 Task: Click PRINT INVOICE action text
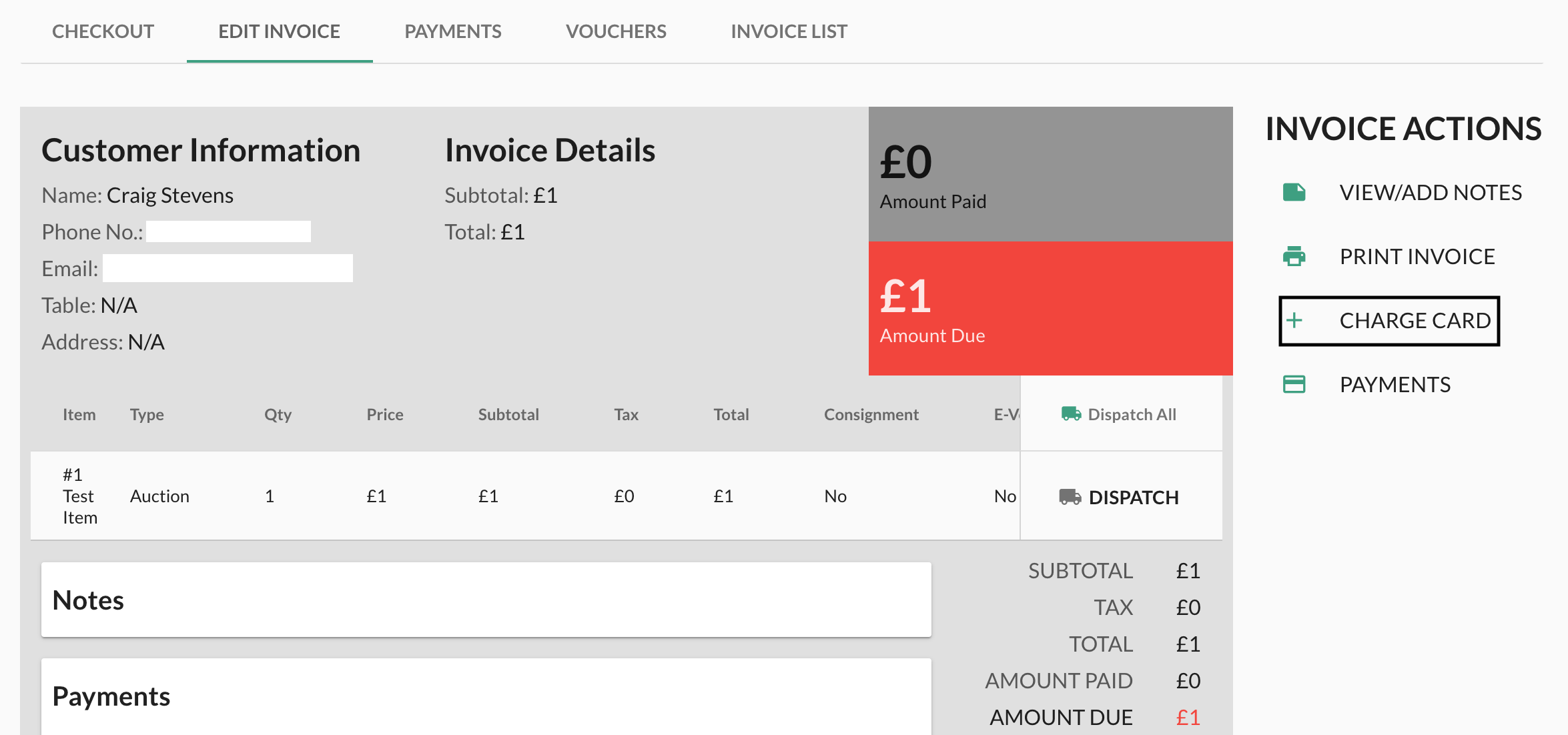click(x=1417, y=257)
